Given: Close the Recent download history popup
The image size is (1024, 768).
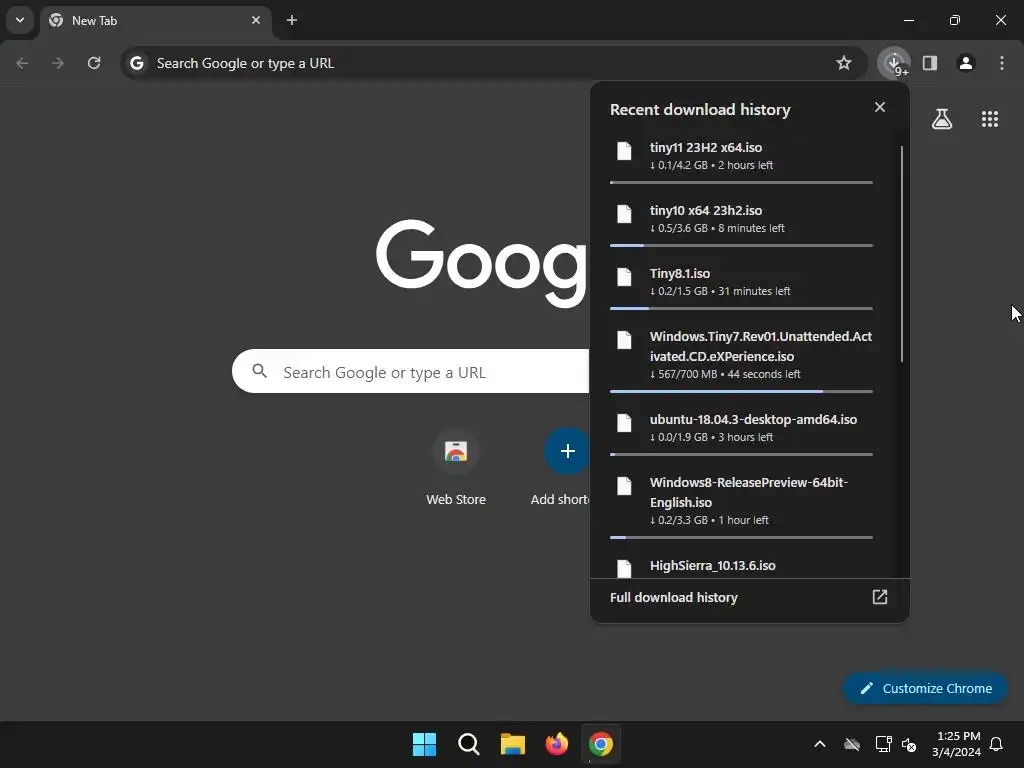Looking at the screenshot, I should pos(880,107).
